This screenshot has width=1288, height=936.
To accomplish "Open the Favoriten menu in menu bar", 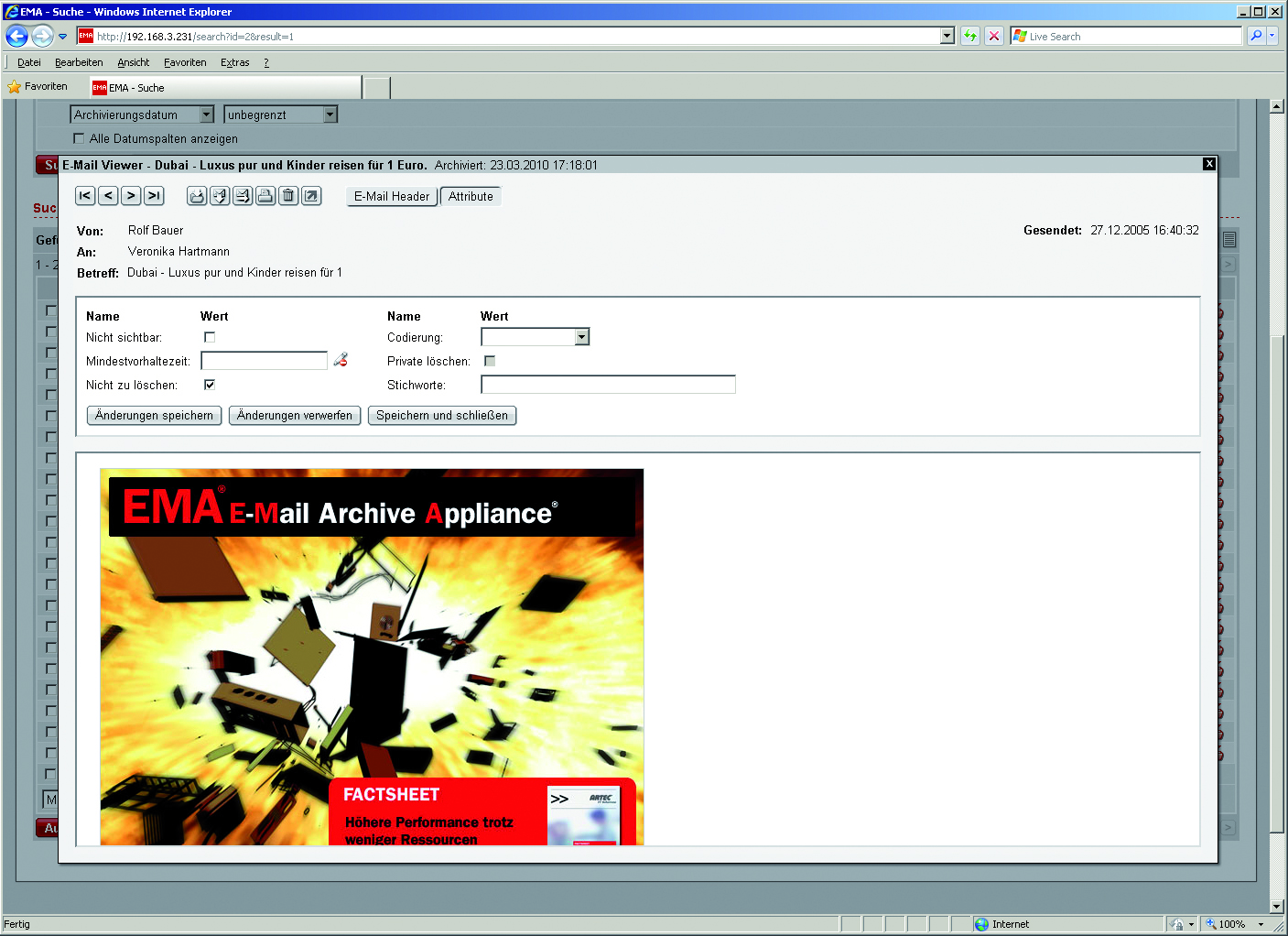I will point(185,62).
